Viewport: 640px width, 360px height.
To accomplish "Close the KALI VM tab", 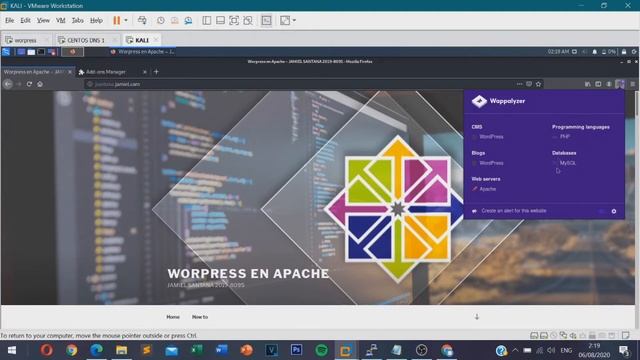I will [156, 40].
